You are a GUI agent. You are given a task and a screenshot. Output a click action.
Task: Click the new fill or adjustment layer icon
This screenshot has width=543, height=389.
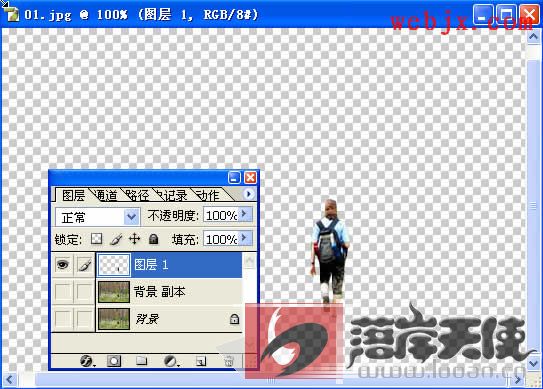point(171,361)
